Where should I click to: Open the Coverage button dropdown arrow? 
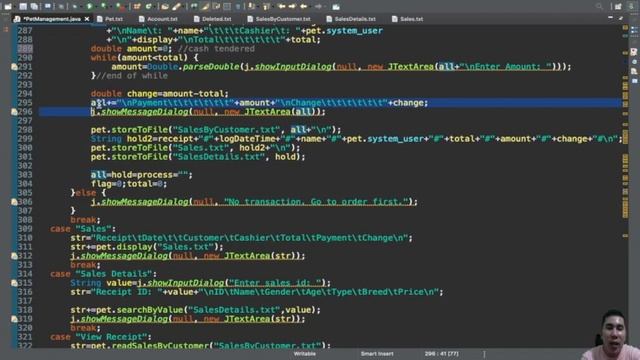coord(110,7)
